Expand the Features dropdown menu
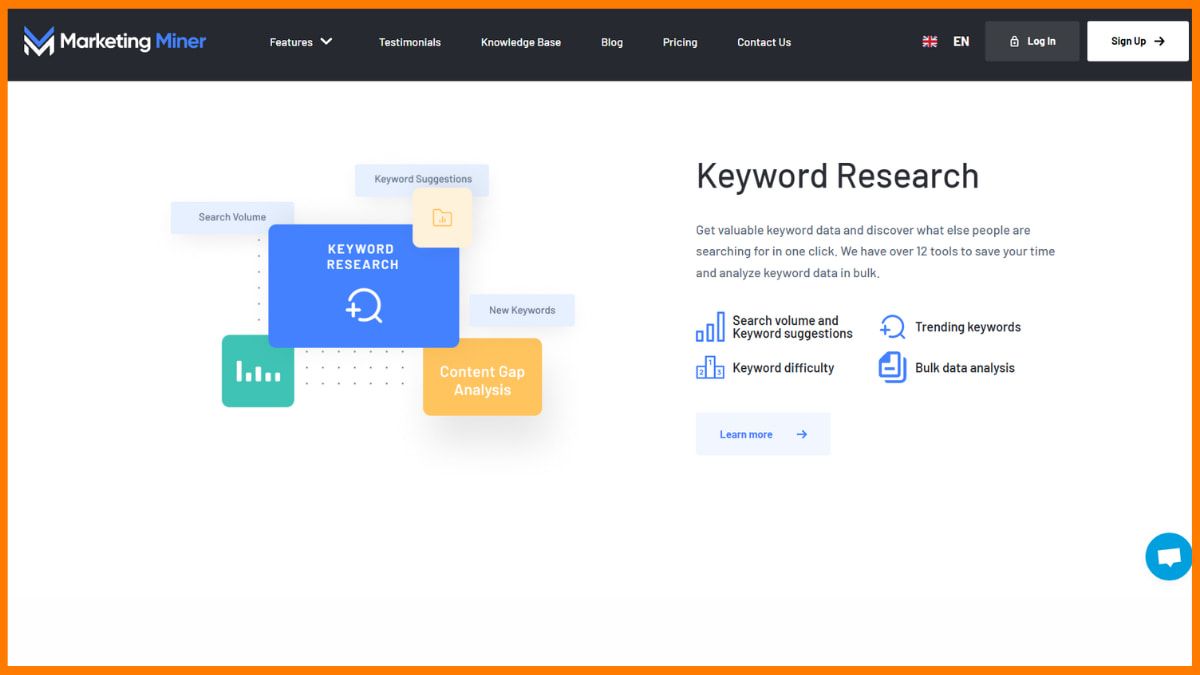 coord(301,42)
